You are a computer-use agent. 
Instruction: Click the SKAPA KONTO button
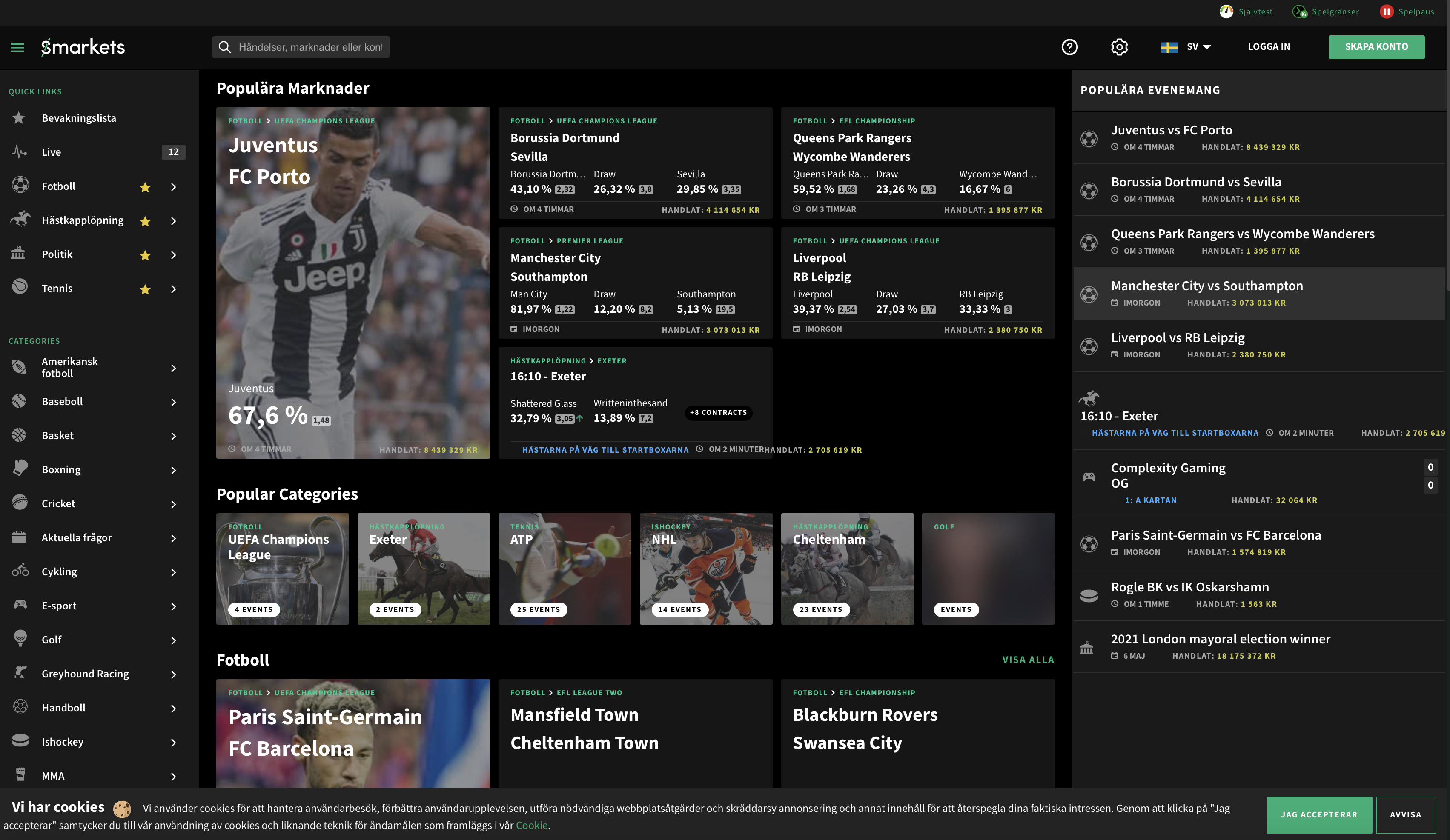click(x=1376, y=47)
